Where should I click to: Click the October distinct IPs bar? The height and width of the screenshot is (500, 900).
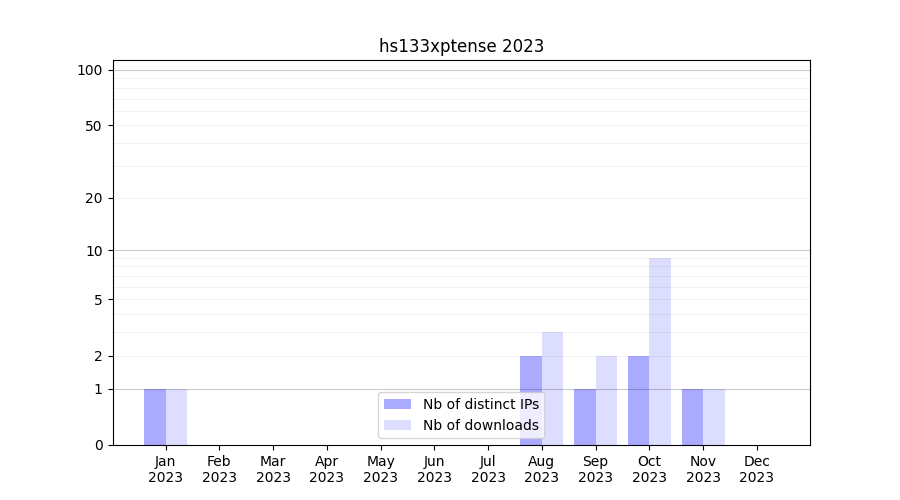(638, 400)
